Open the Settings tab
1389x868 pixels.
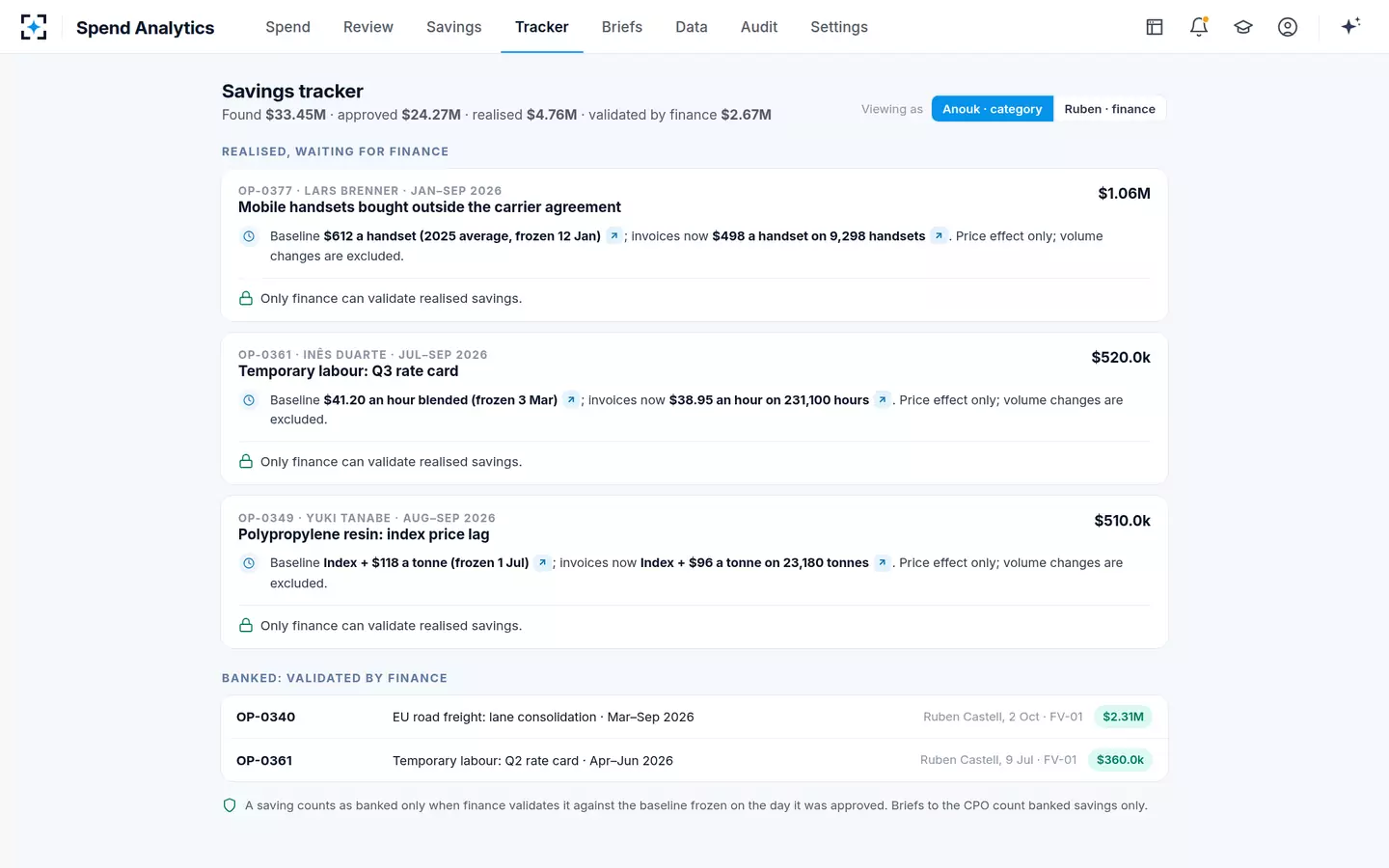[x=839, y=27]
